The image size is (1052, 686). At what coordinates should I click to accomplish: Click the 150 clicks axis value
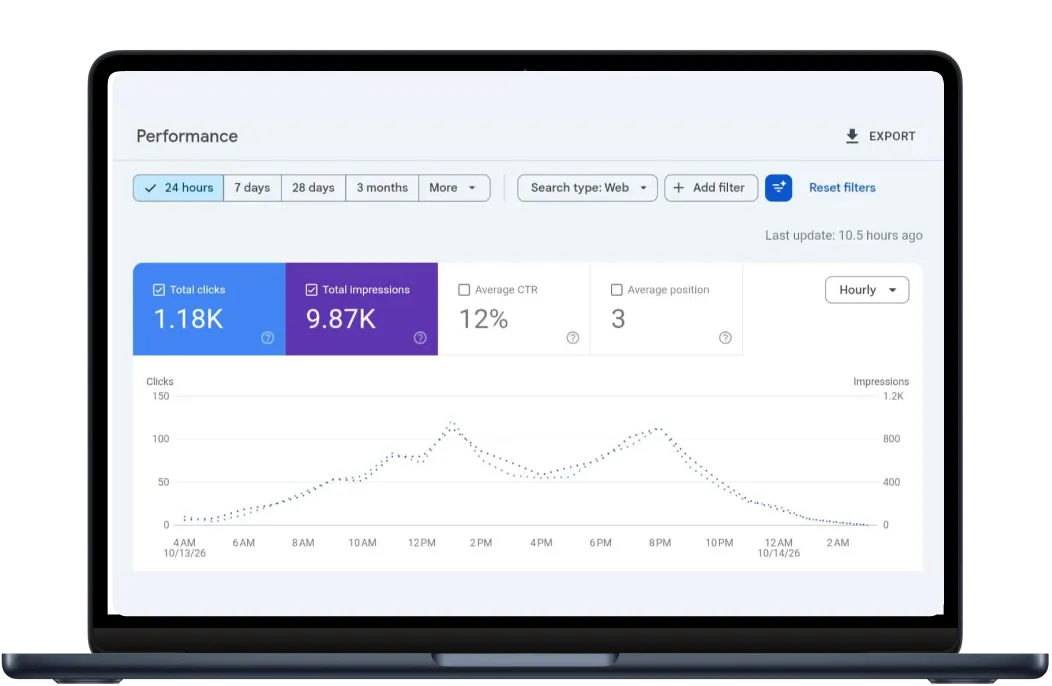pos(160,396)
